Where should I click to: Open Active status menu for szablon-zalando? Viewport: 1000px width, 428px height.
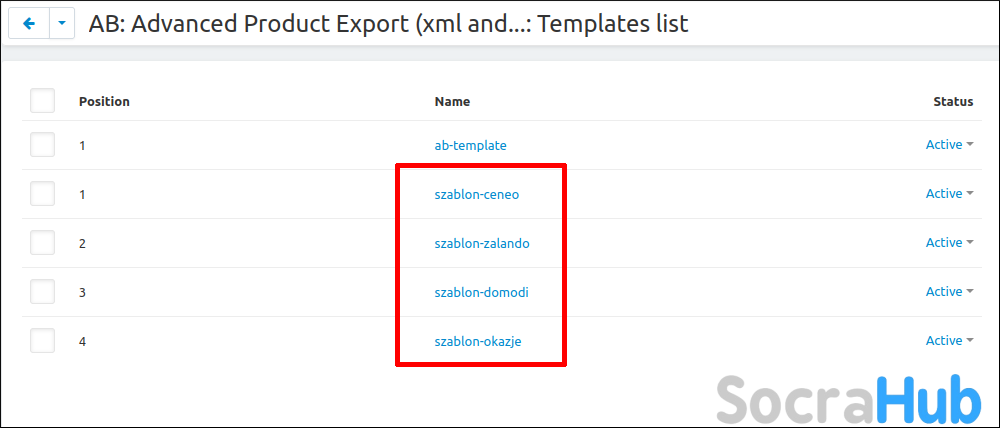[949, 243]
